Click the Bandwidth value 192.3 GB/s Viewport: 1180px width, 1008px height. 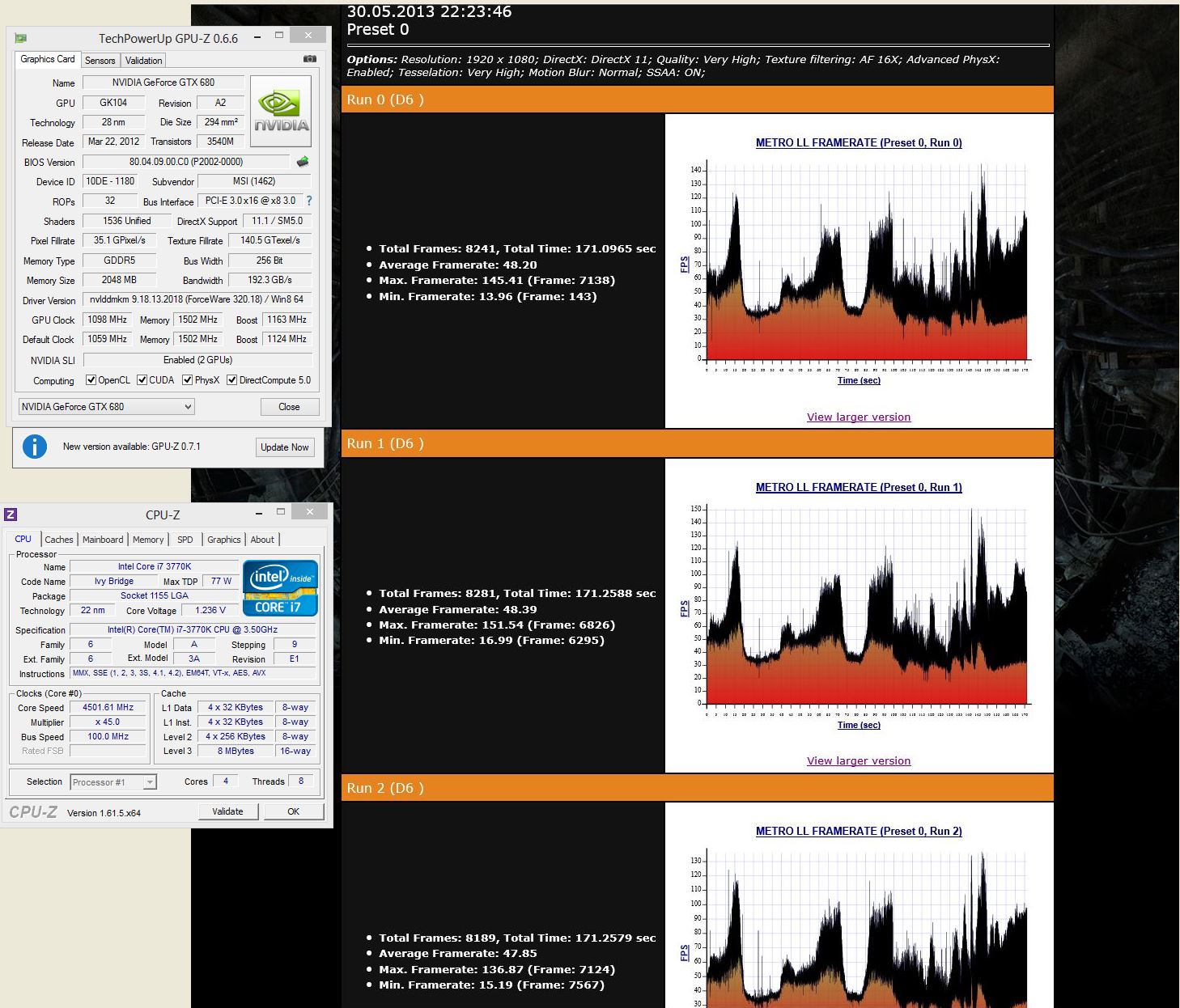pos(270,280)
